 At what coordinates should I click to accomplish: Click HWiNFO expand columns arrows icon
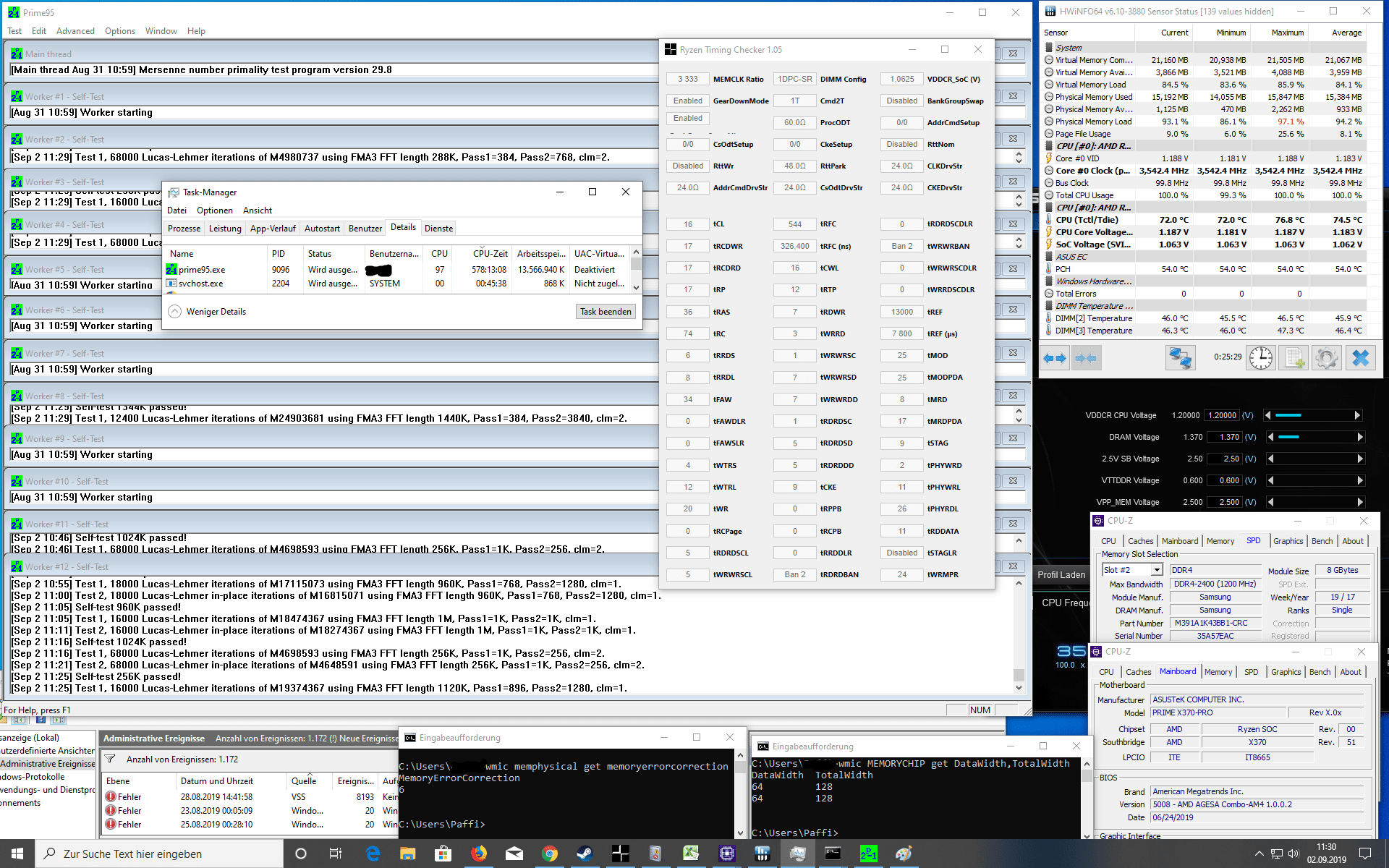[x=1055, y=358]
